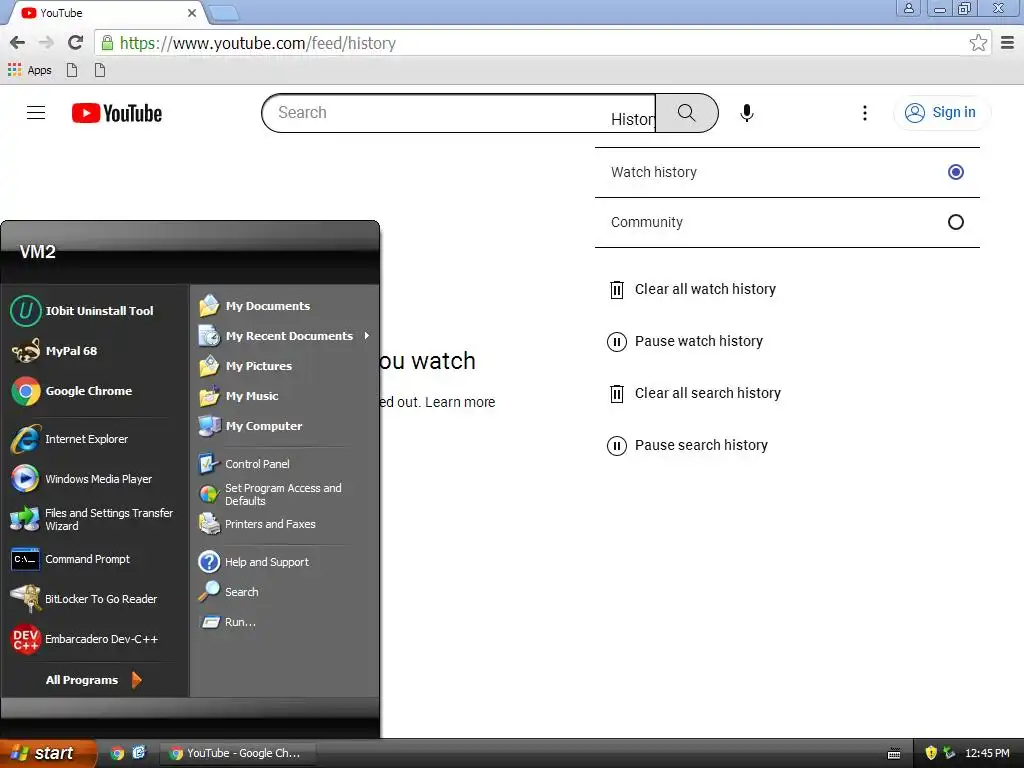
Task: Launch IObit Uninstall Tool
Action: click(83, 311)
